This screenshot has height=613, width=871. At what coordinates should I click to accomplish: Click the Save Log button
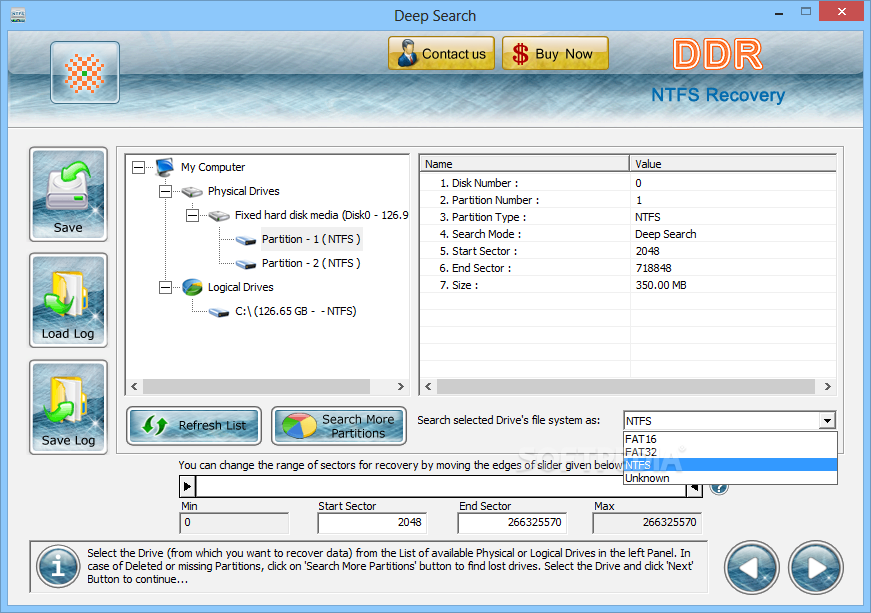68,407
